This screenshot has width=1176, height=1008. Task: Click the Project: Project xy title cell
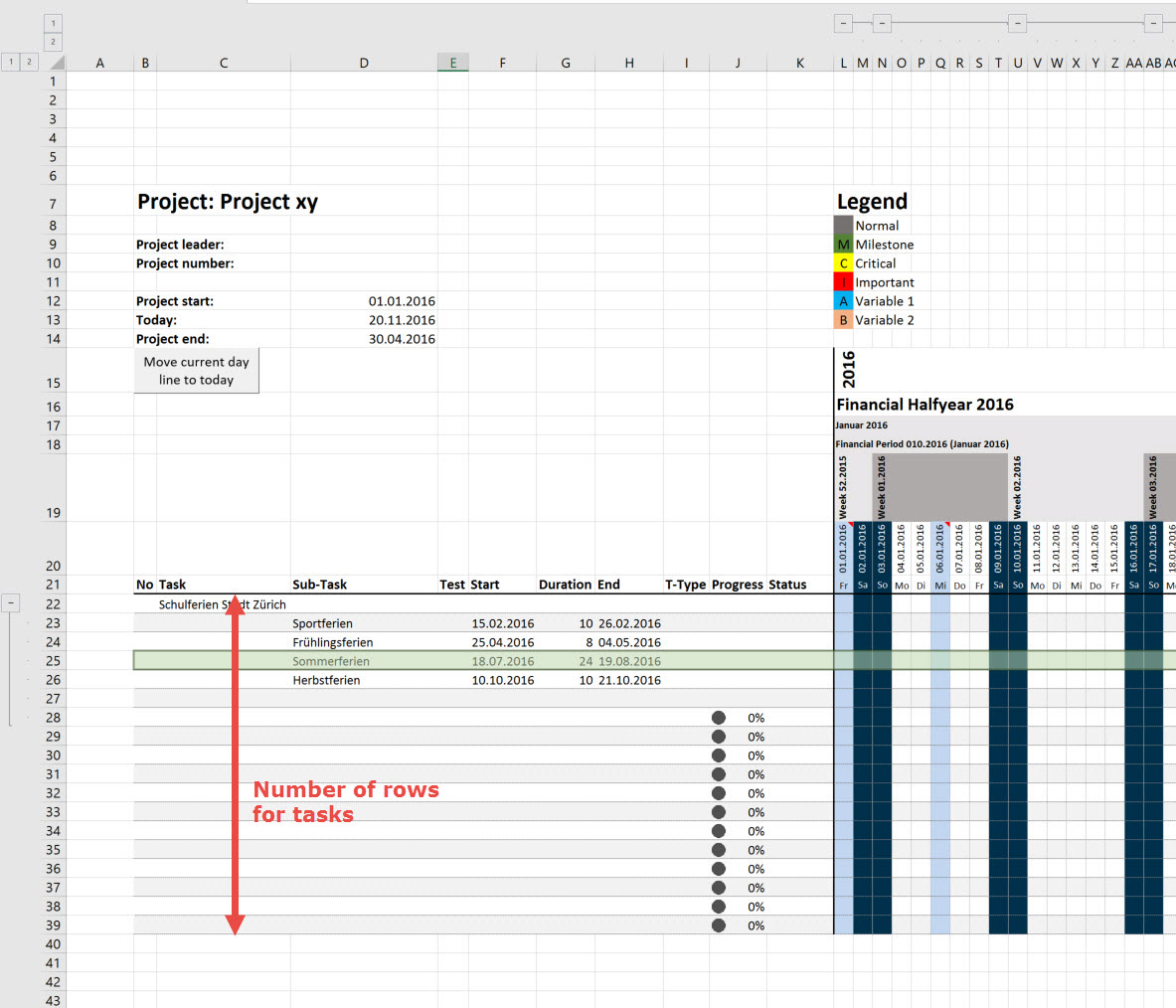(228, 201)
